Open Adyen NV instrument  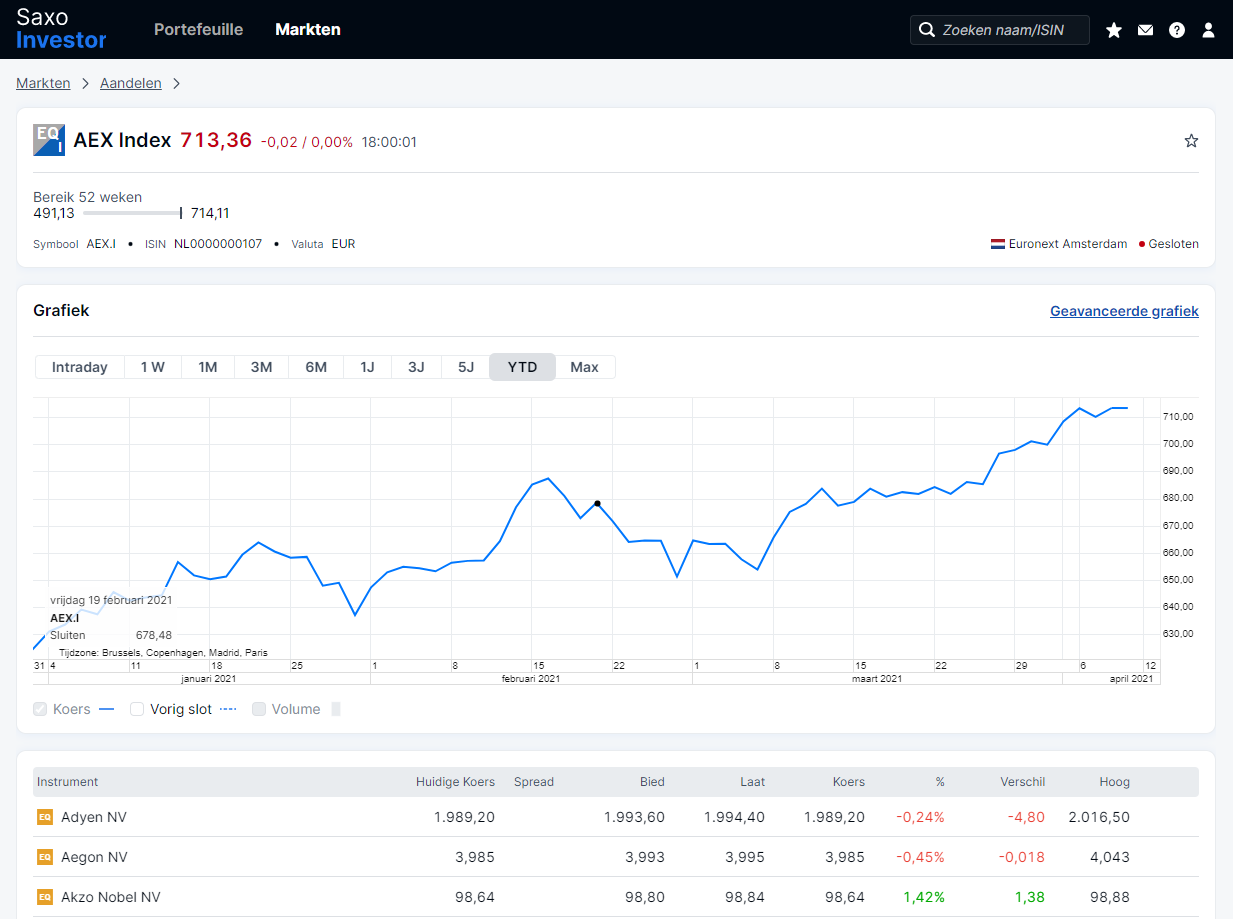(x=94, y=817)
